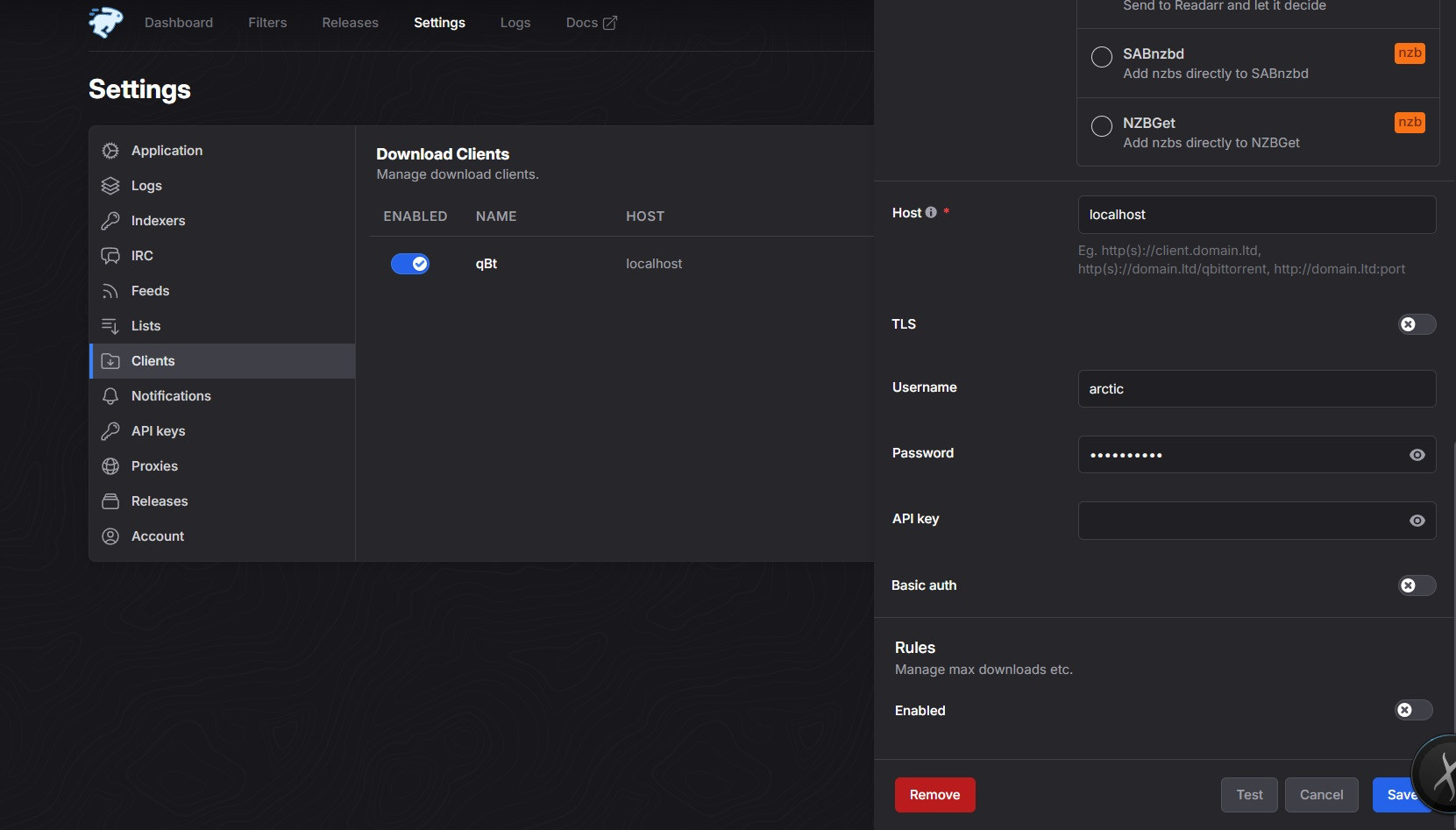Image resolution: width=1456 pixels, height=830 pixels.
Task: Reveal Password with the eye icon
Action: (1417, 455)
